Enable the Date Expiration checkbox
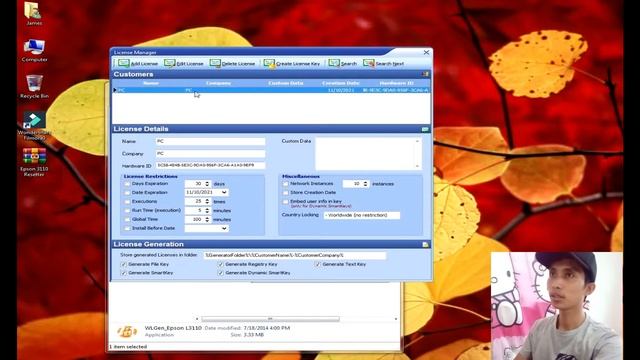Screen dimensions: 640x360 click(127, 193)
